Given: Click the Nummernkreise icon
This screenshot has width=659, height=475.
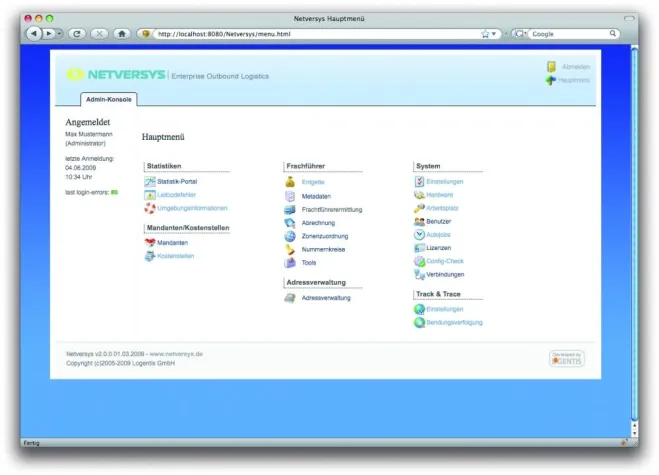Looking at the screenshot, I should (290, 249).
